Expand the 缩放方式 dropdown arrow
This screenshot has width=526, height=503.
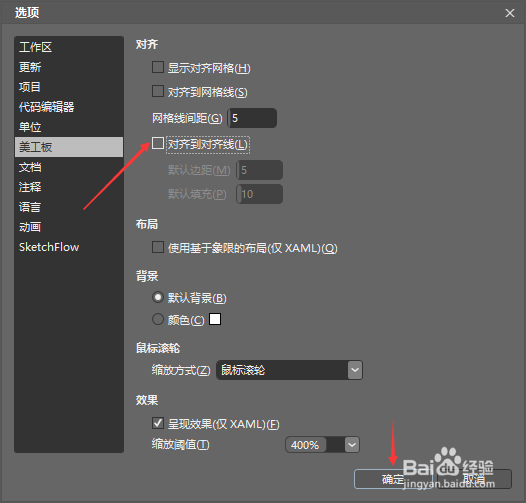tap(355, 370)
